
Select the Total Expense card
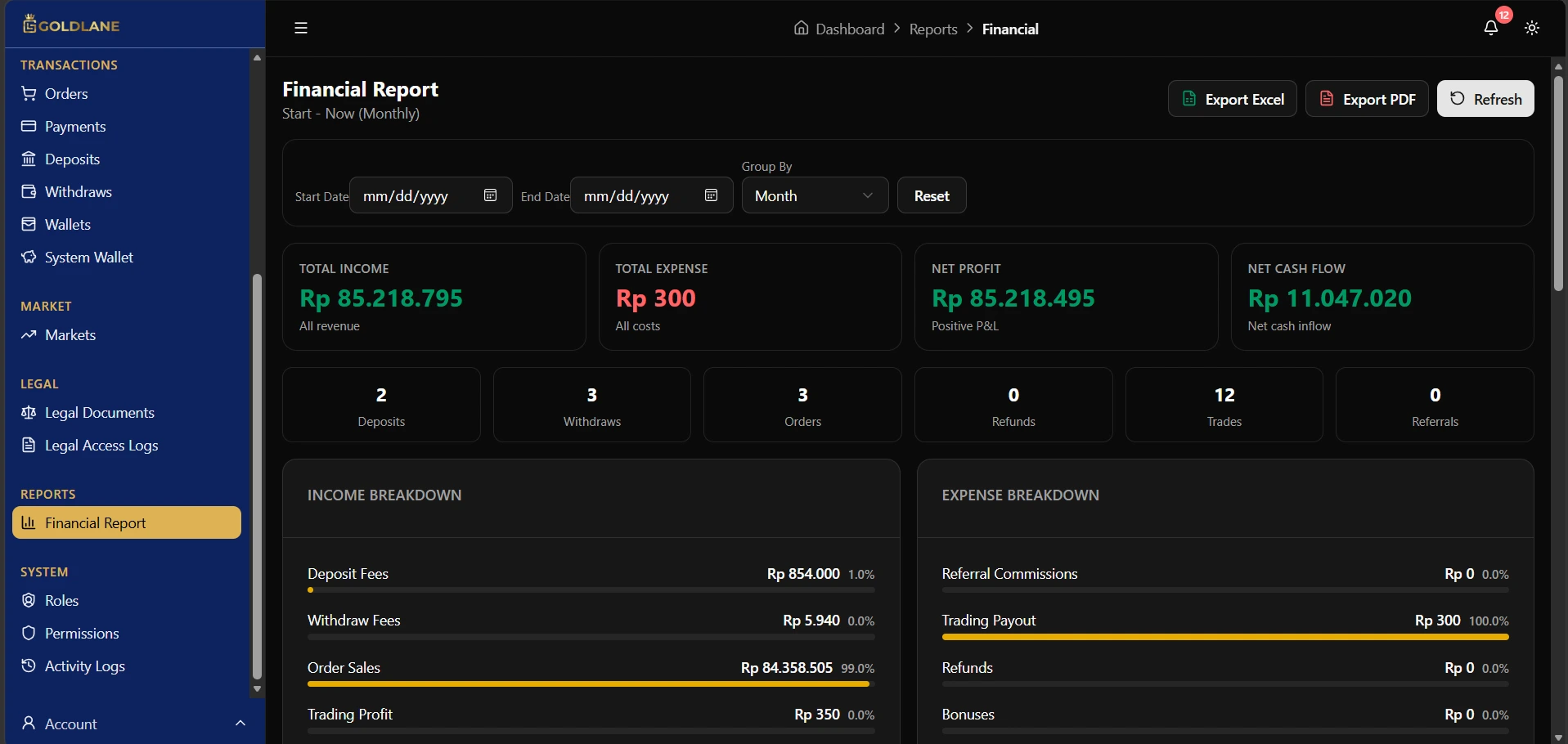tap(750, 297)
